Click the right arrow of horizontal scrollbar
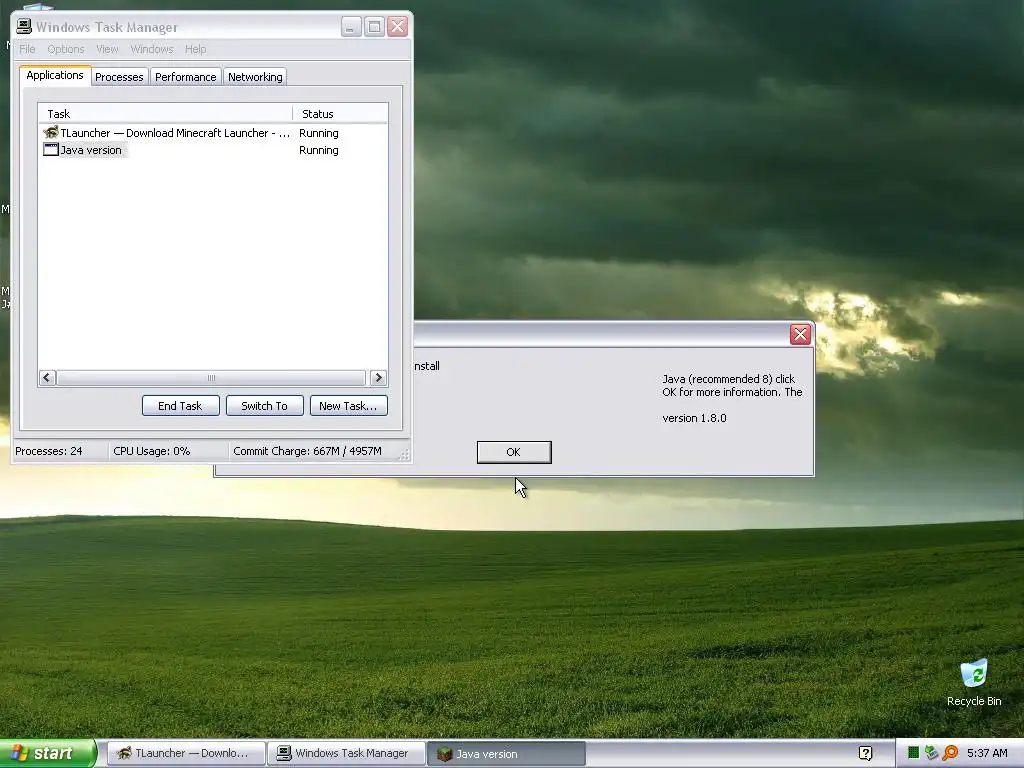The image size is (1024, 768). point(378,377)
